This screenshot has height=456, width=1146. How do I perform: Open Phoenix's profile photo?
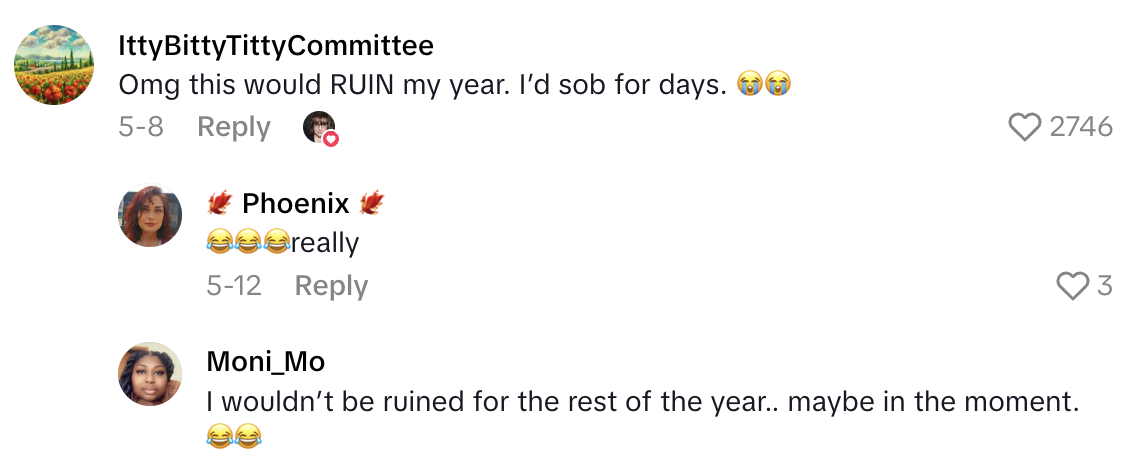(x=150, y=215)
